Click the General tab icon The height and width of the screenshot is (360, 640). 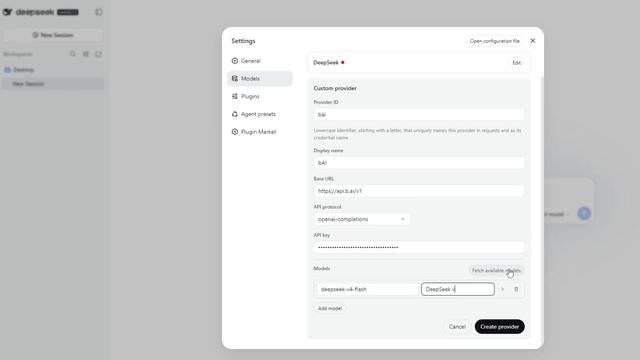tap(235, 61)
